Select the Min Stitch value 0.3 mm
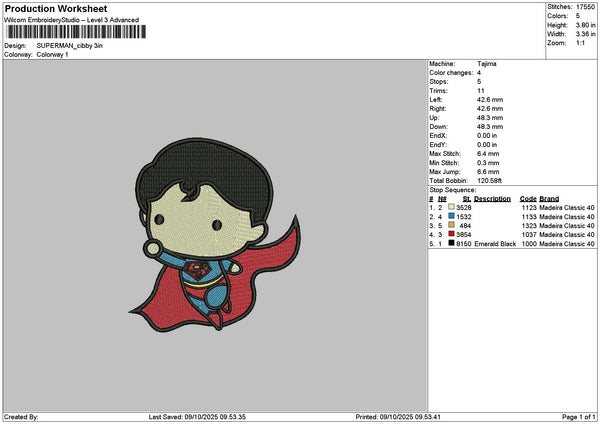 click(x=488, y=163)
